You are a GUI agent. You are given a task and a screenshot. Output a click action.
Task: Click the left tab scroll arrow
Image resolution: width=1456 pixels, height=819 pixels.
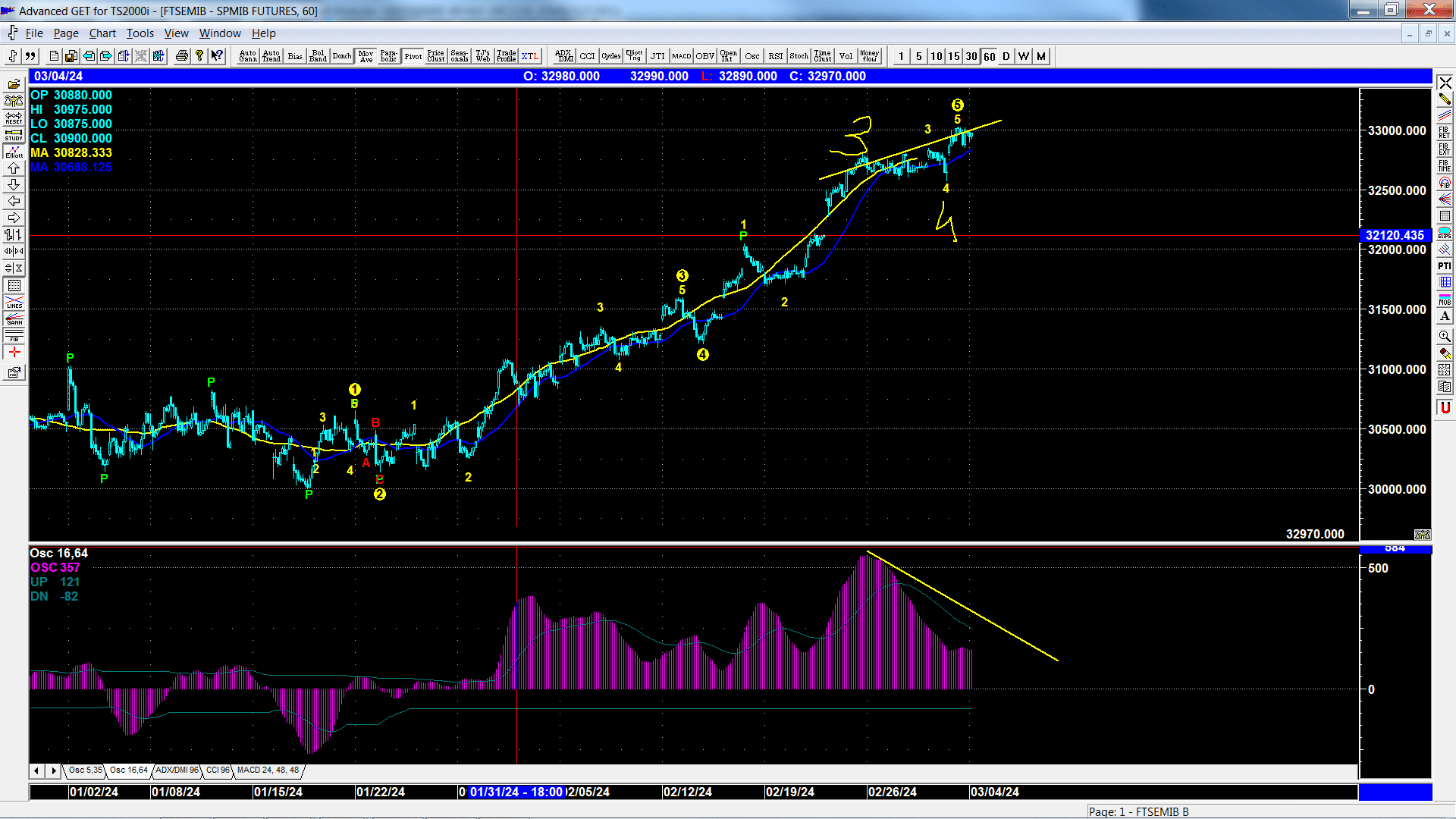pos(36,770)
